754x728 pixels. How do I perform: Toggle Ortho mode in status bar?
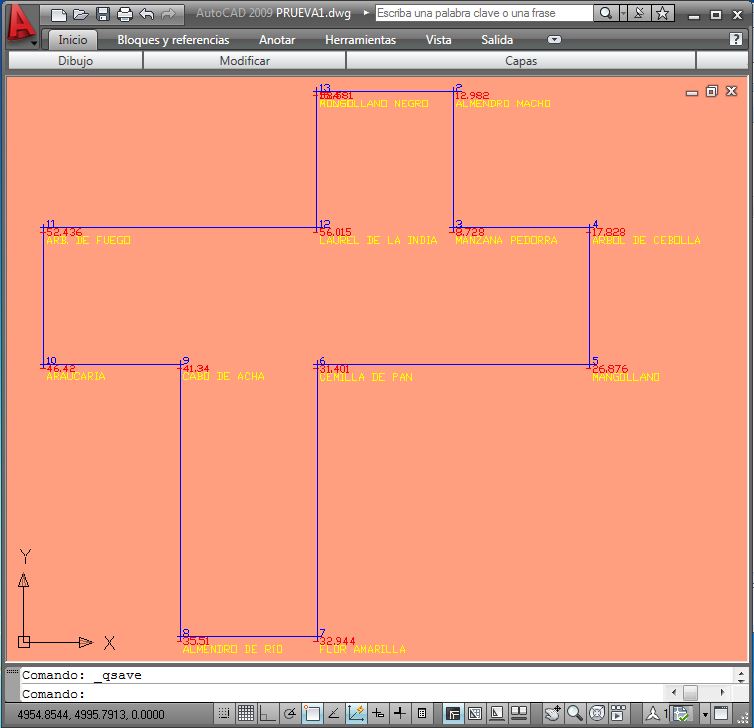[x=267, y=714]
